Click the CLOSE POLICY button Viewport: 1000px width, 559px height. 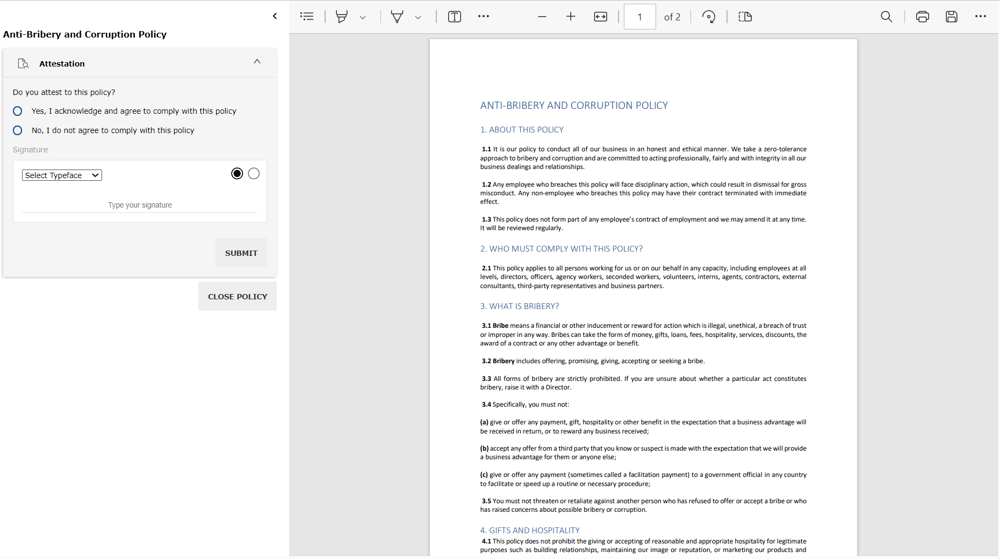pos(237,296)
